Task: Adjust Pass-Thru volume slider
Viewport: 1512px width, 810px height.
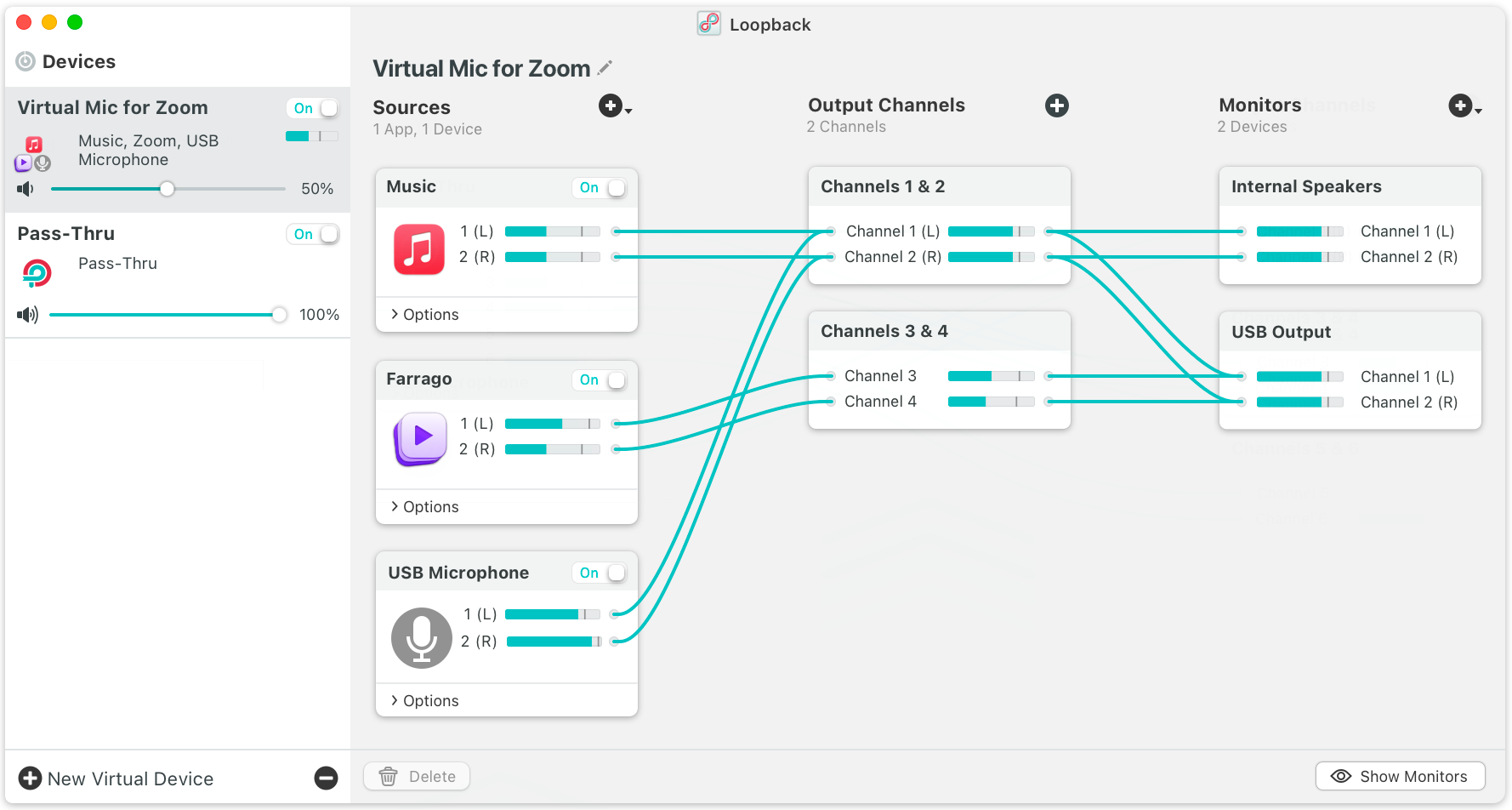Action: [x=168, y=315]
